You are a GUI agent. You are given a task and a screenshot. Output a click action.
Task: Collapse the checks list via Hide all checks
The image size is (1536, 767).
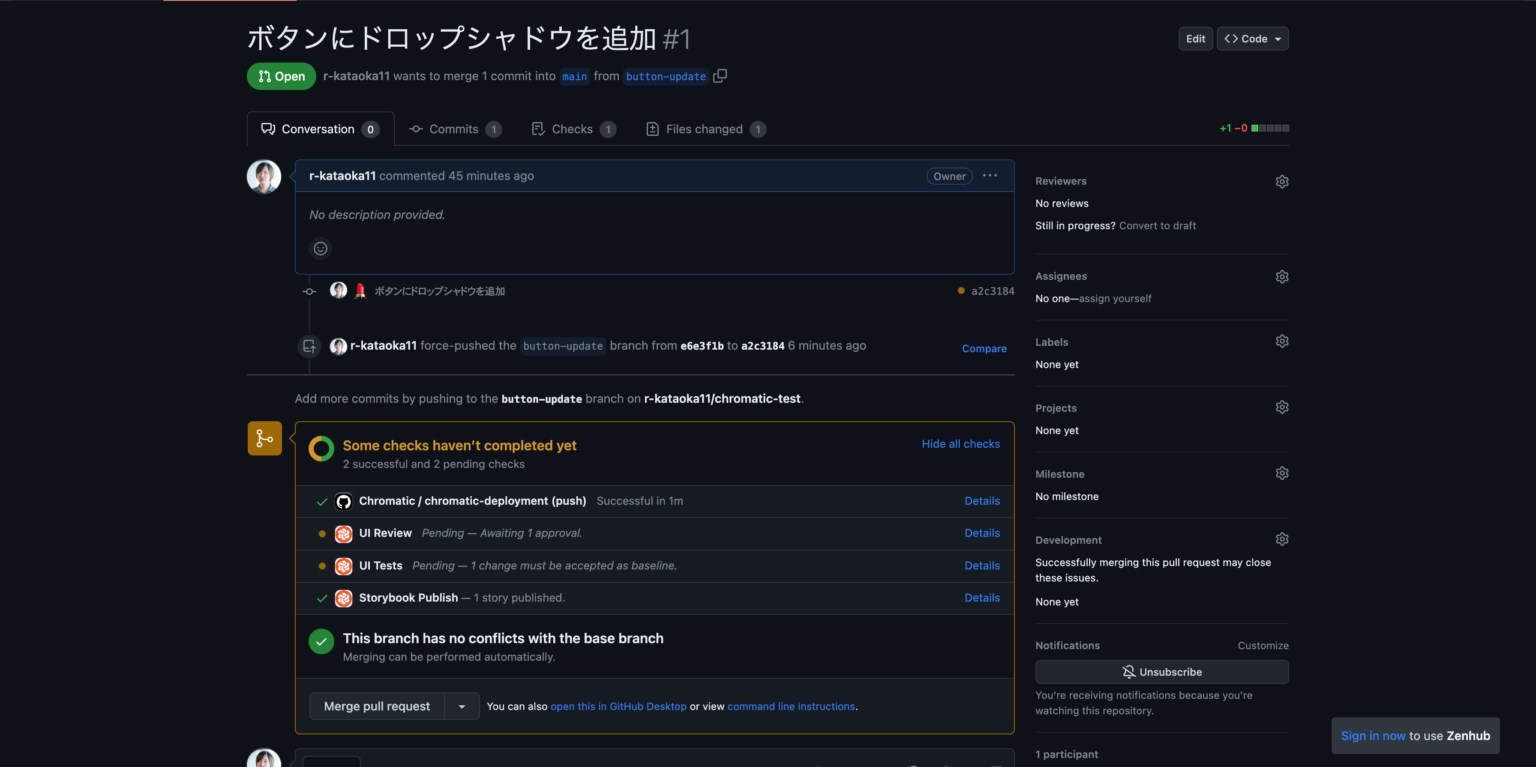coord(961,443)
